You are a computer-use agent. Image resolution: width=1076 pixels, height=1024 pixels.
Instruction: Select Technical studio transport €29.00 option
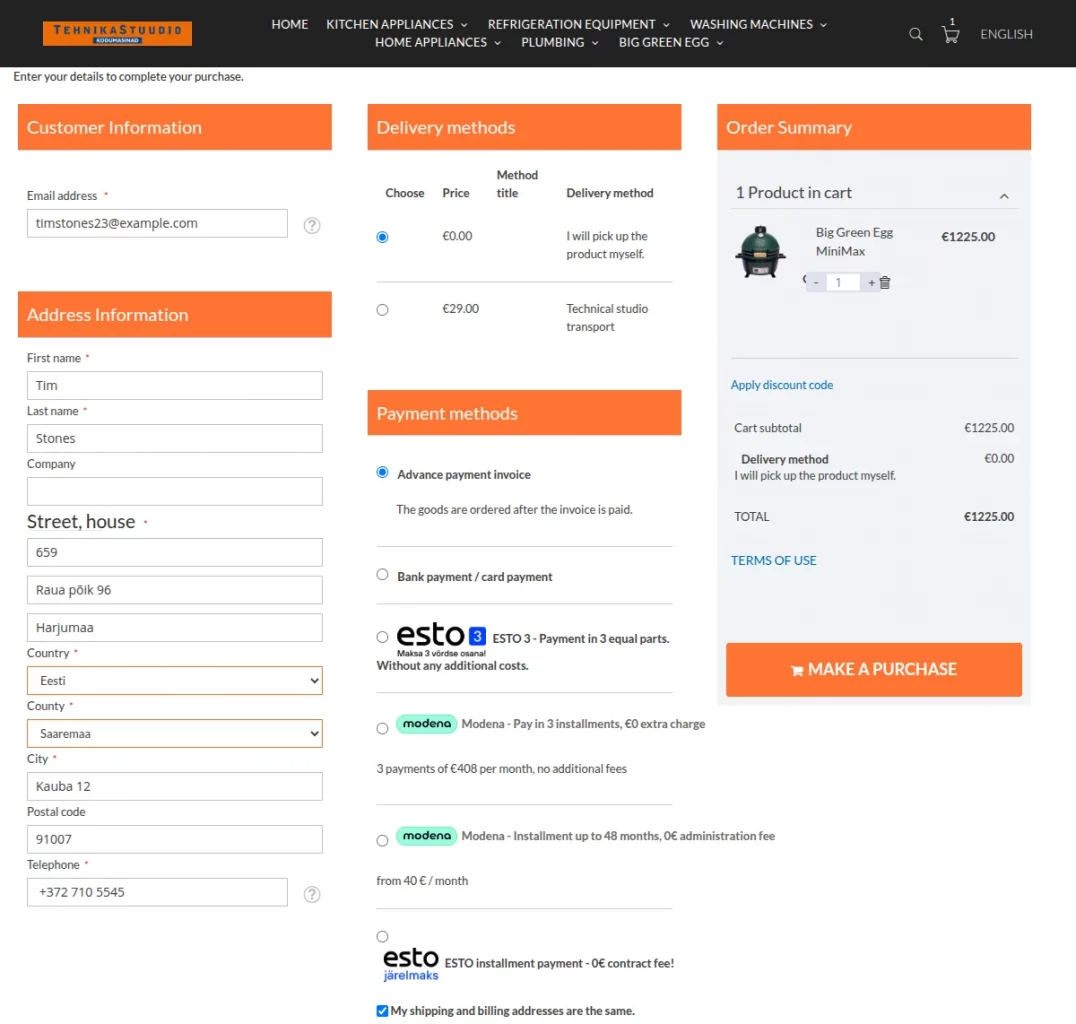(x=382, y=310)
